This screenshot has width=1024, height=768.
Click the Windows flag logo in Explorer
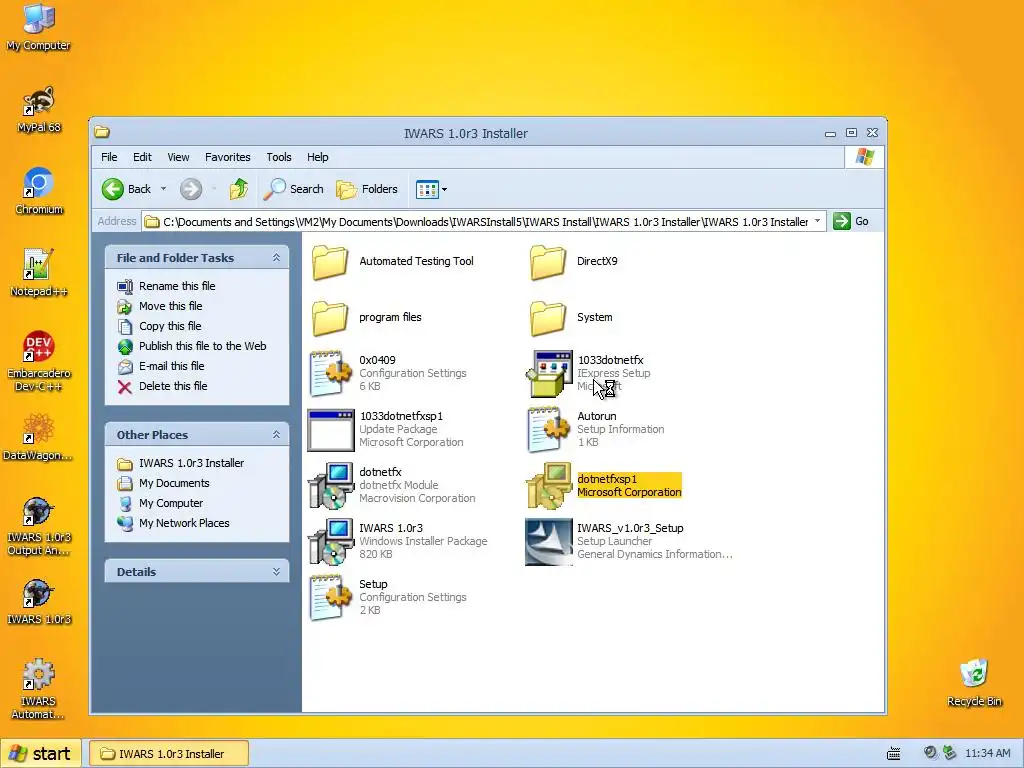[865, 157]
